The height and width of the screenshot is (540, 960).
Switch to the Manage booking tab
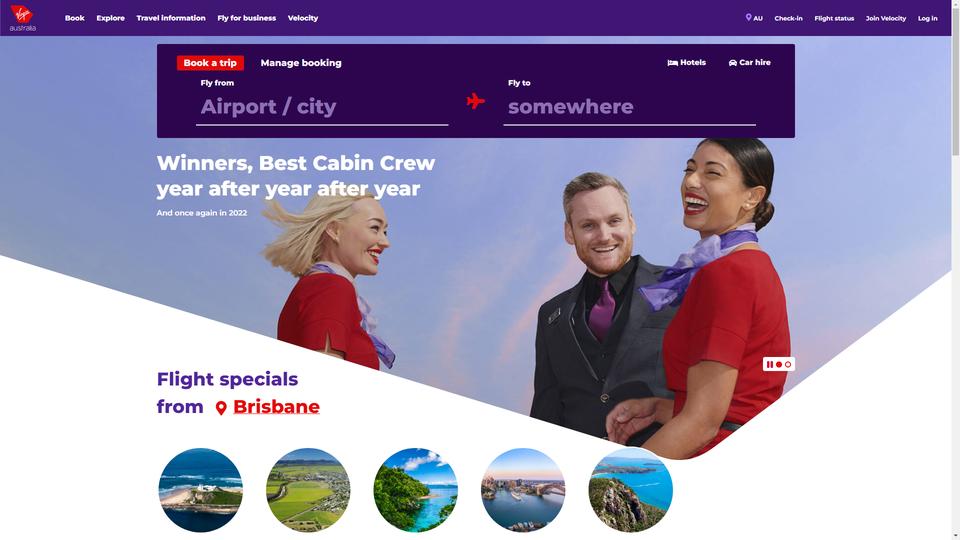tap(301, 62)
